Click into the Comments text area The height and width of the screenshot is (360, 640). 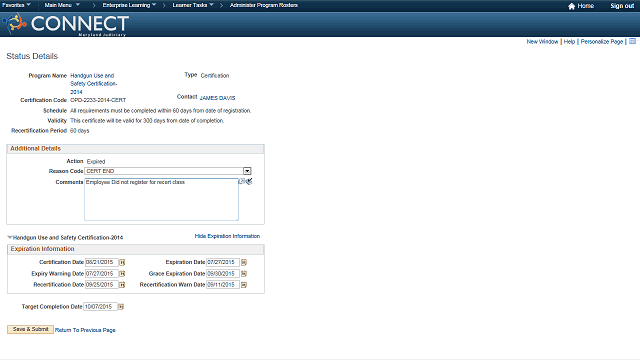pyautogui.click(x=161, y=200)
